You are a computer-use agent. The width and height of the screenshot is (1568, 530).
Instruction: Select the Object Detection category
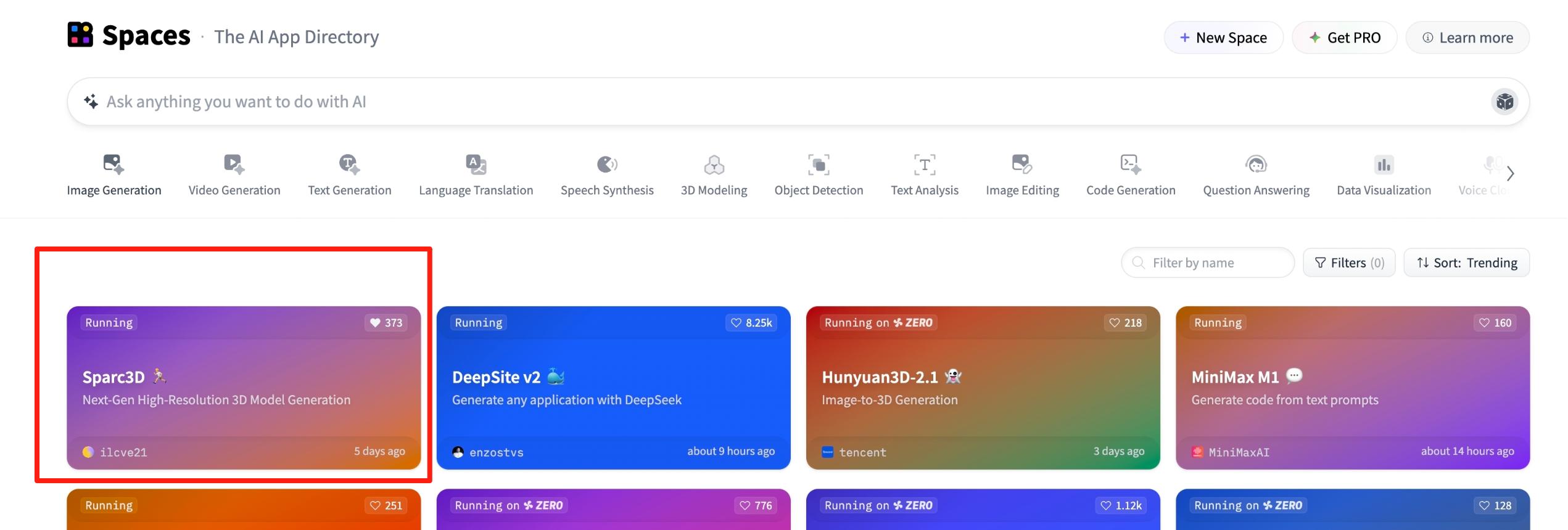[x=819, y=176]
